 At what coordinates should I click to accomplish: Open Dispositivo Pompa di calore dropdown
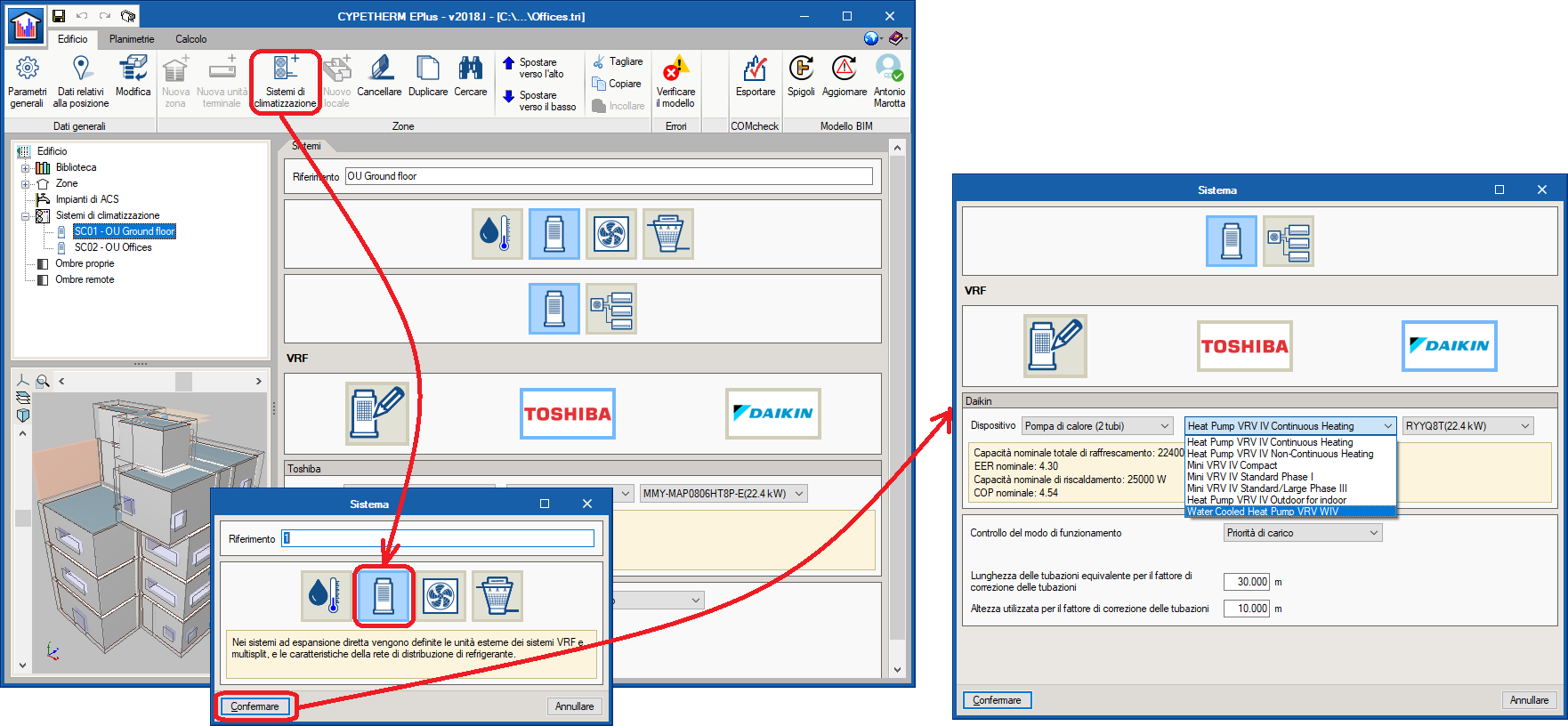pos(1098,426)
